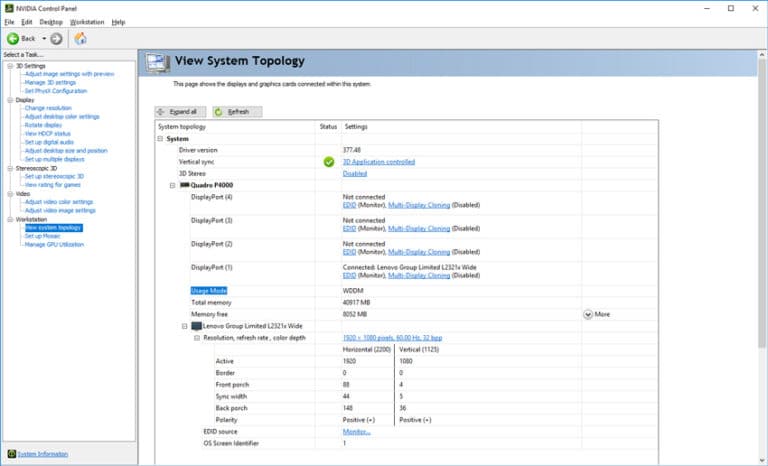Collapse the Video tree group
The height and width of the screenshot is (466, 768).
pyautogui.click(x=10, y=194)
